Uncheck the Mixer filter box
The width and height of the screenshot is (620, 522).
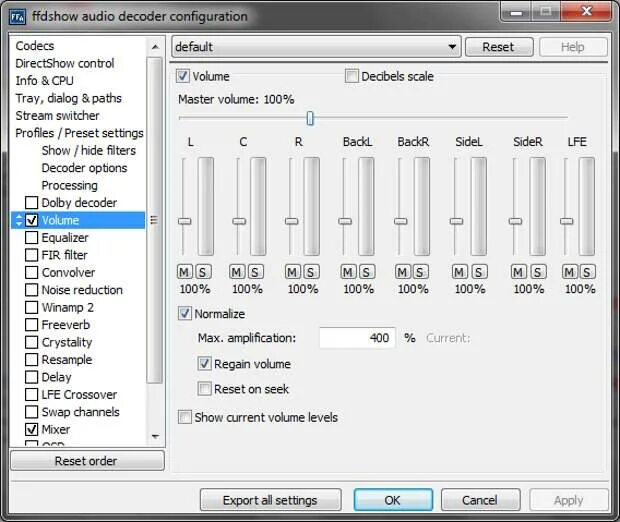pyautogui.click(x=32, y=429)
